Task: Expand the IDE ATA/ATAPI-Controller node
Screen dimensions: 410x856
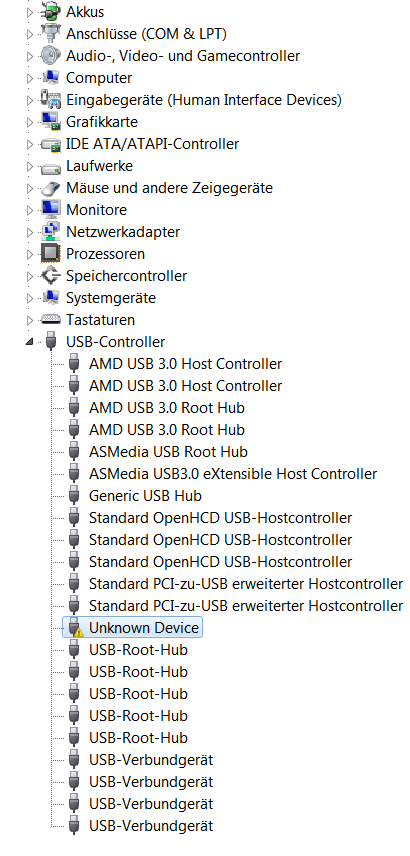Action: point(30,144)
